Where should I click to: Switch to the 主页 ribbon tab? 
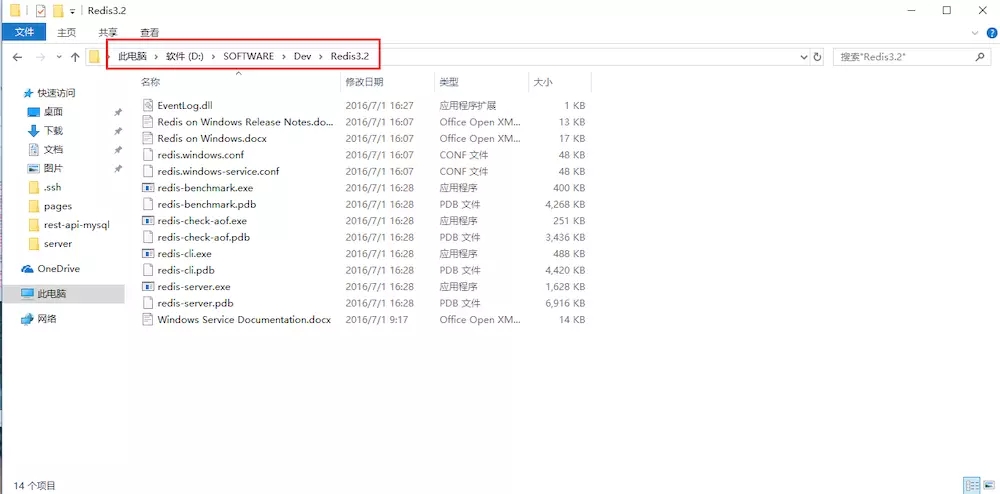66,32
